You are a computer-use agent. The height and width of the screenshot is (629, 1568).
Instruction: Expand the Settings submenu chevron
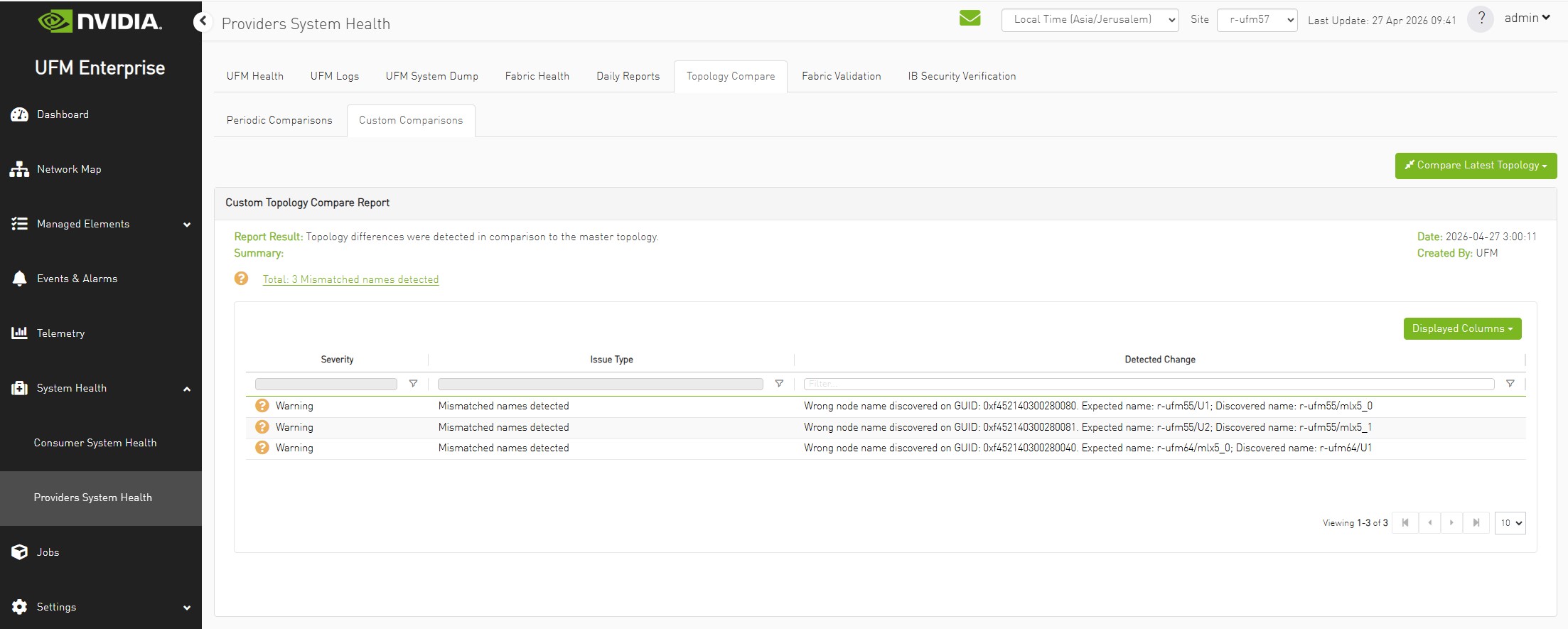[x=187, y=608]
